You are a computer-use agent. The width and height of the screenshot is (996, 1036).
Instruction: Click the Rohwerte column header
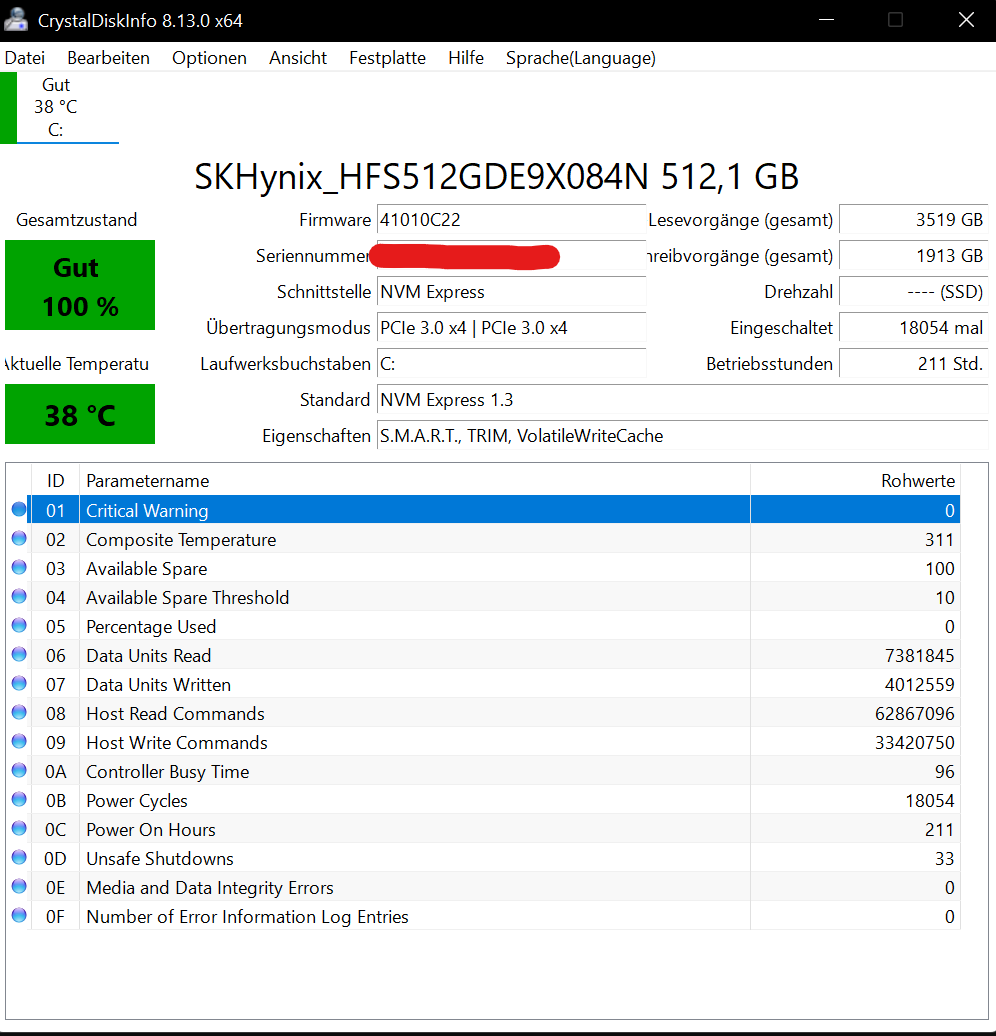coord(855,480)
